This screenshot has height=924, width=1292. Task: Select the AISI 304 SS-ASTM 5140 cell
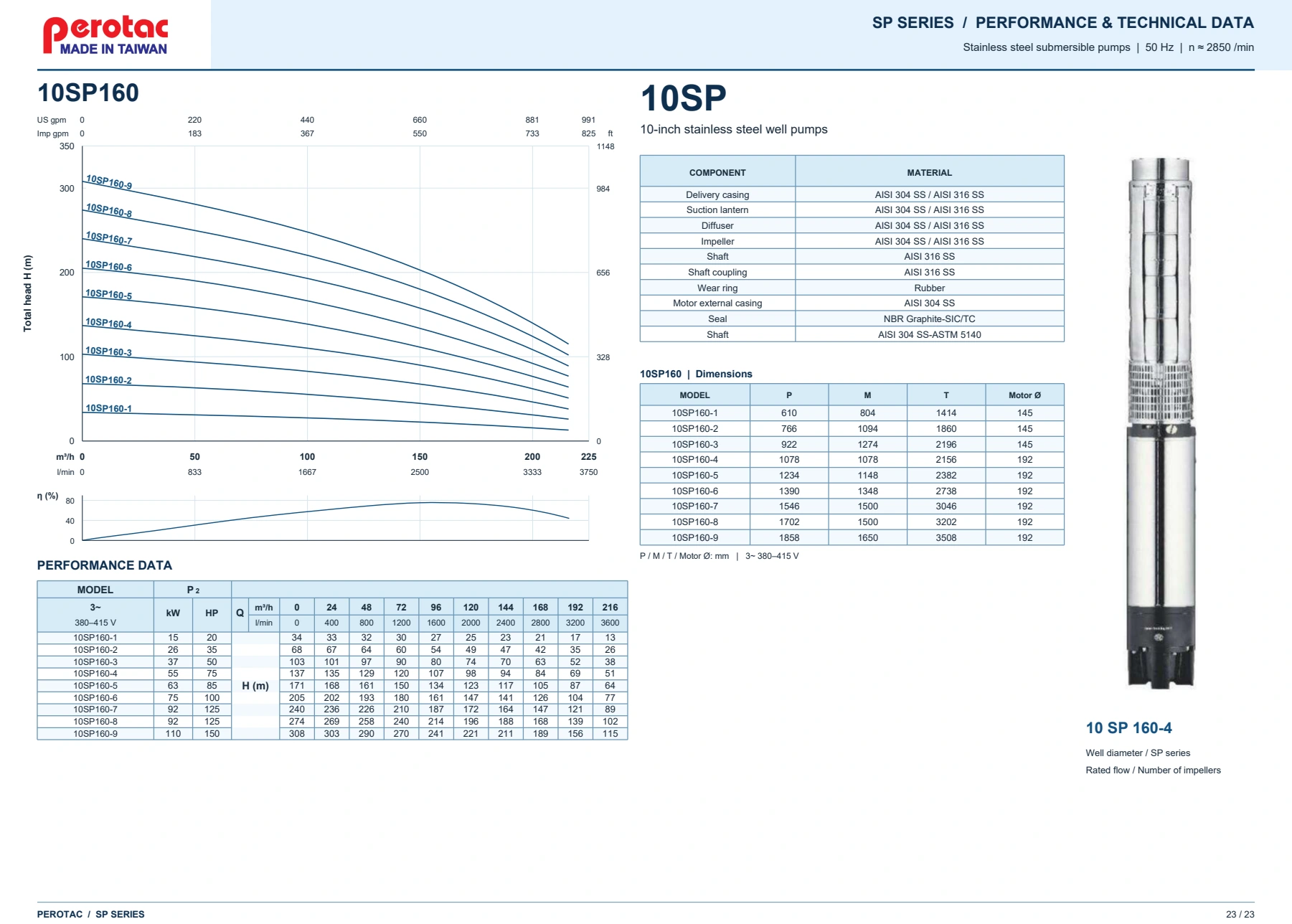(x=929, y=335)
